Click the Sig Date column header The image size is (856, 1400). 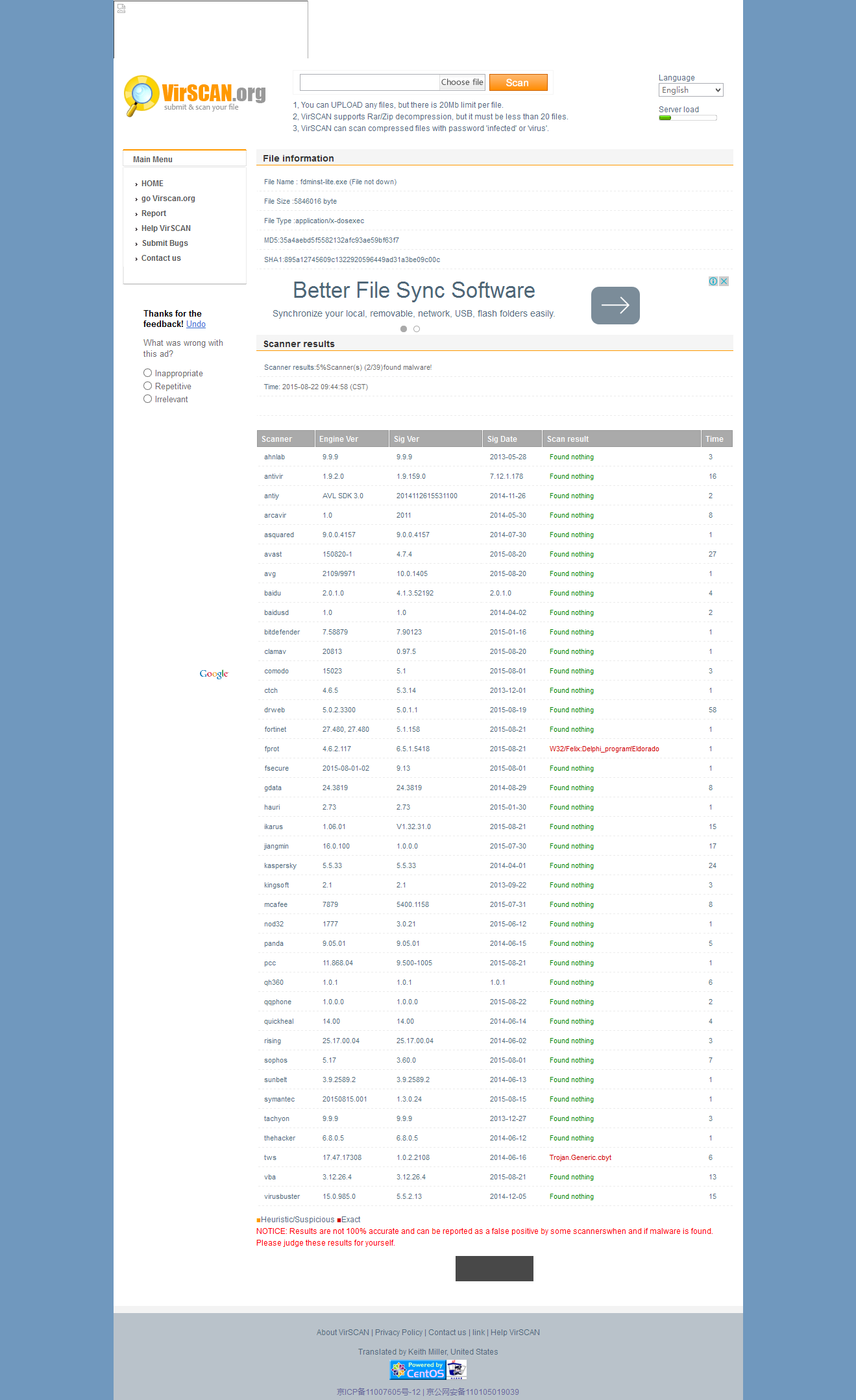pos(512,439)
